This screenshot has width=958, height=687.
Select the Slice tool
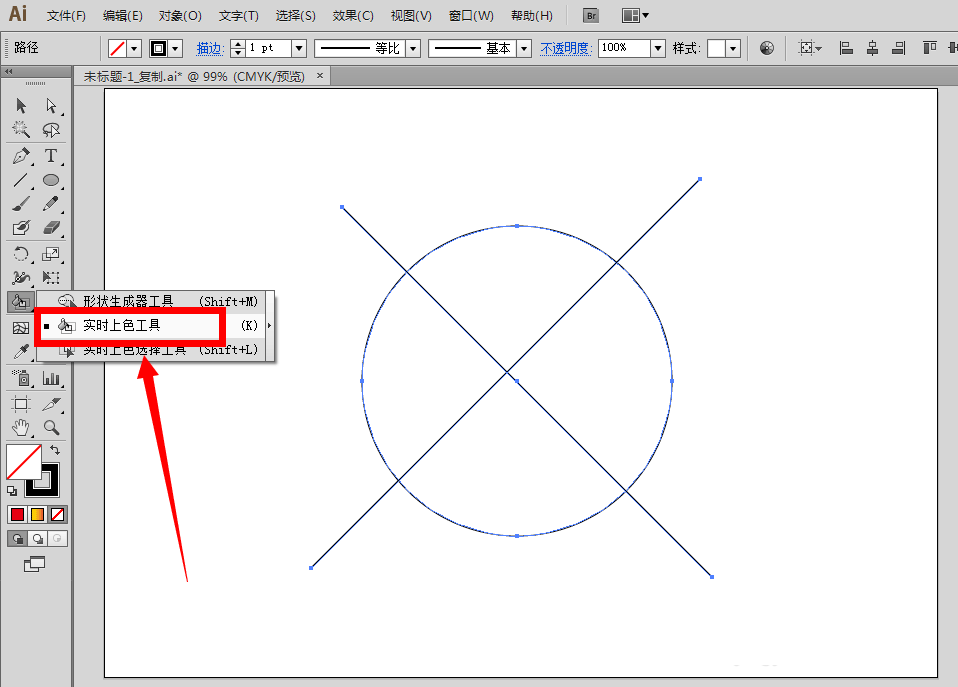pyautogui.click(x=51, y=404)
